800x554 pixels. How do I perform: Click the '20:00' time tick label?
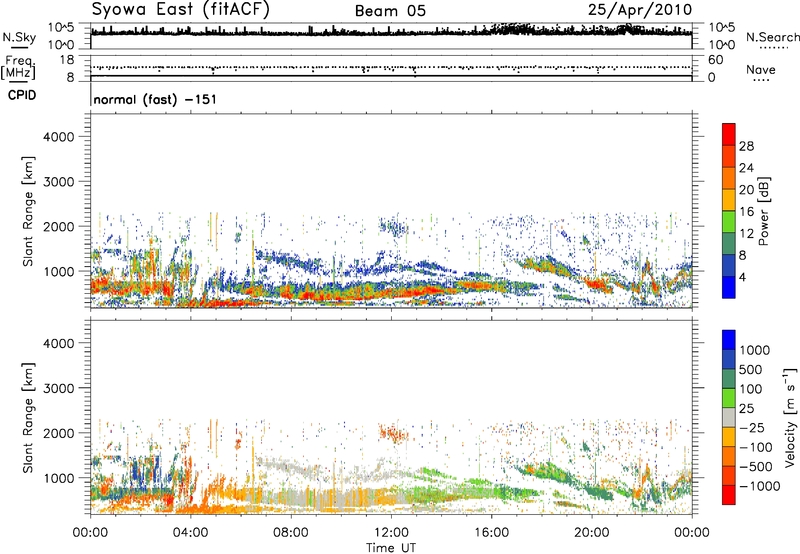click(x=592, y=533)
